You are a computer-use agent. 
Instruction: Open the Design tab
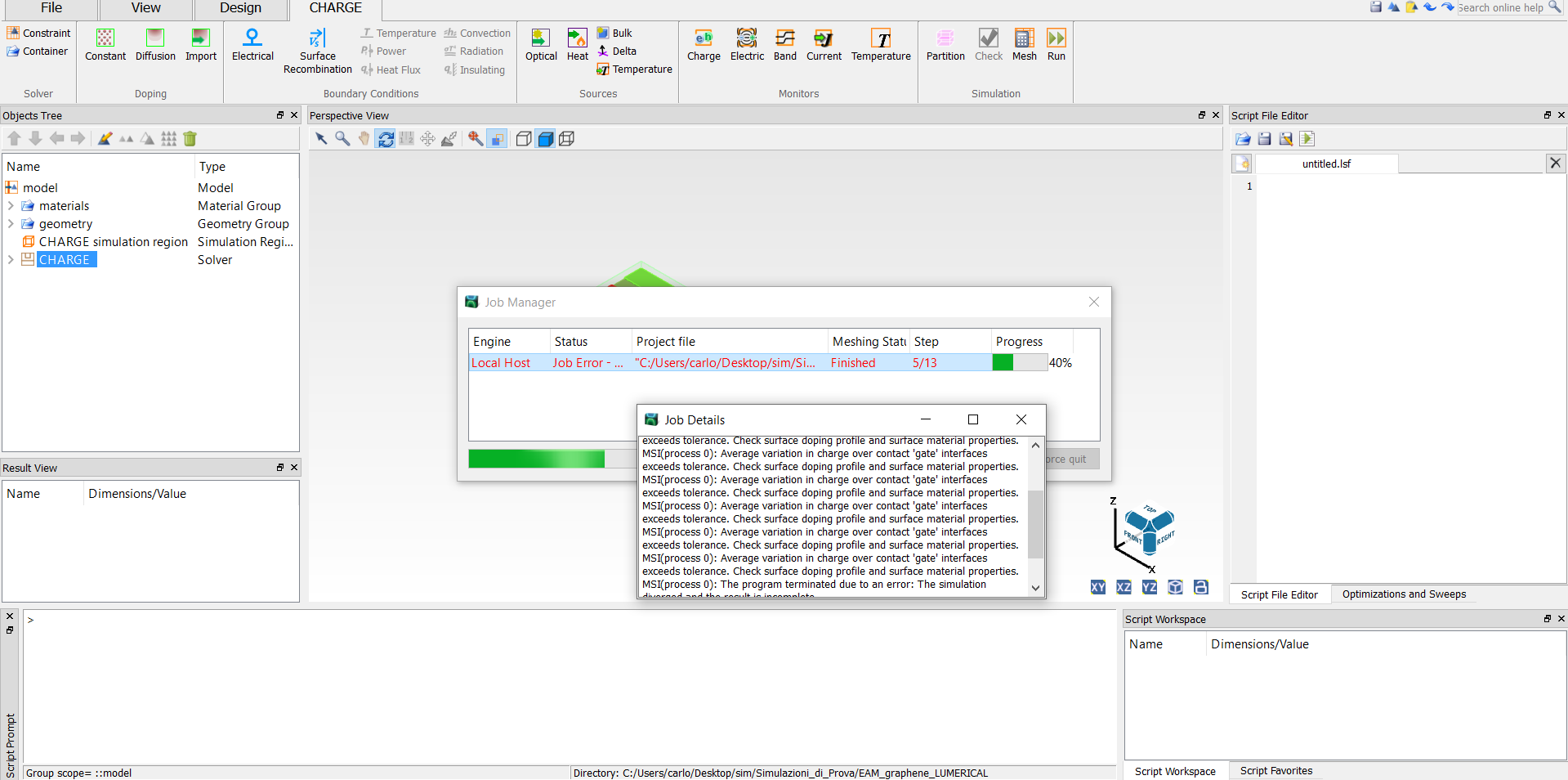[241, 8]
